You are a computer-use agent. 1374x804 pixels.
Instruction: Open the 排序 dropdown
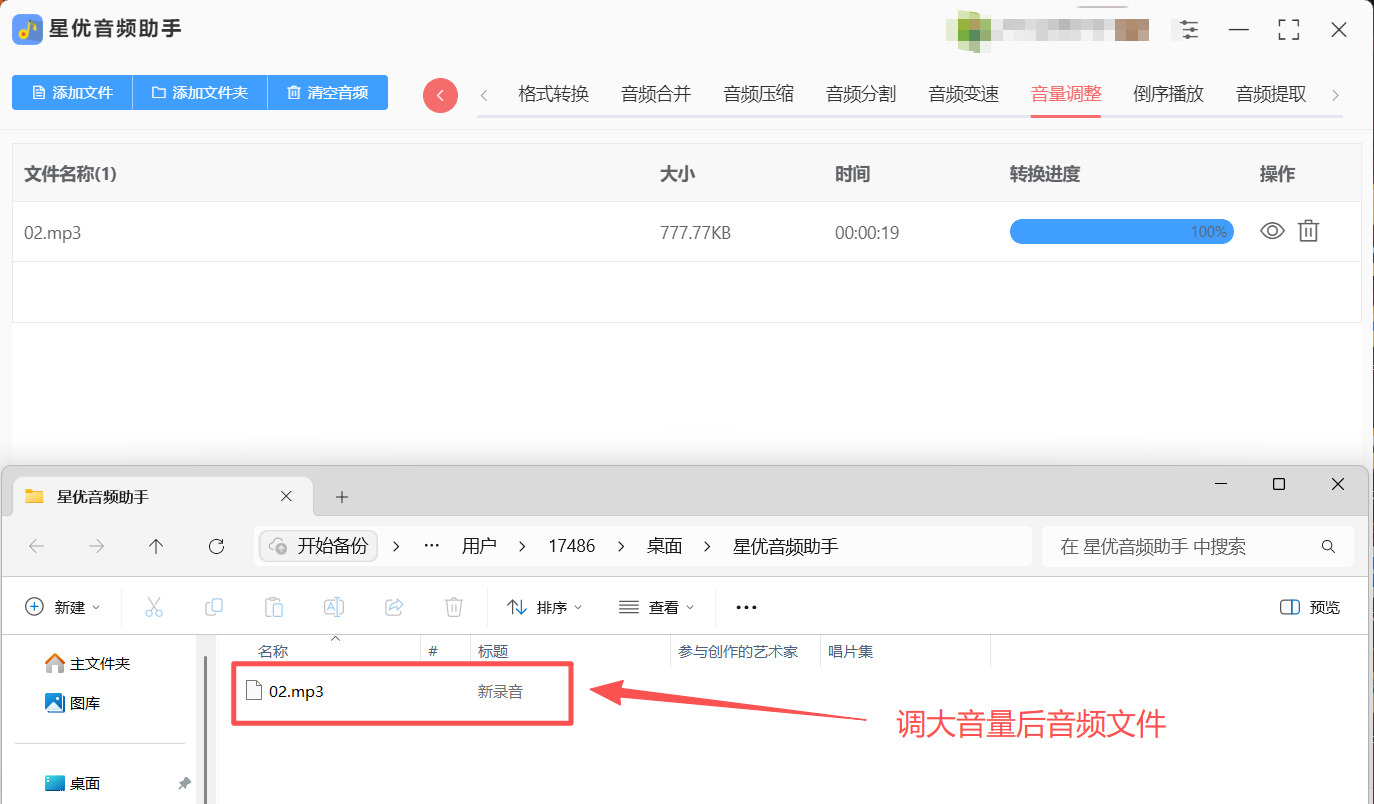(x=544, y=607)
